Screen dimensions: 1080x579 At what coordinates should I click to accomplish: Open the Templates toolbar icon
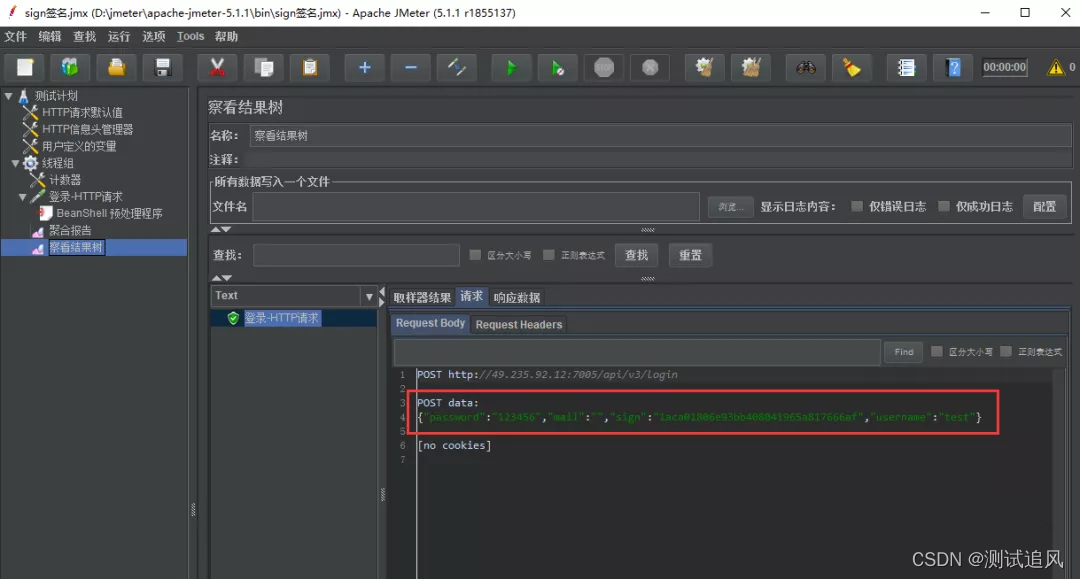(x=70, y=67)
